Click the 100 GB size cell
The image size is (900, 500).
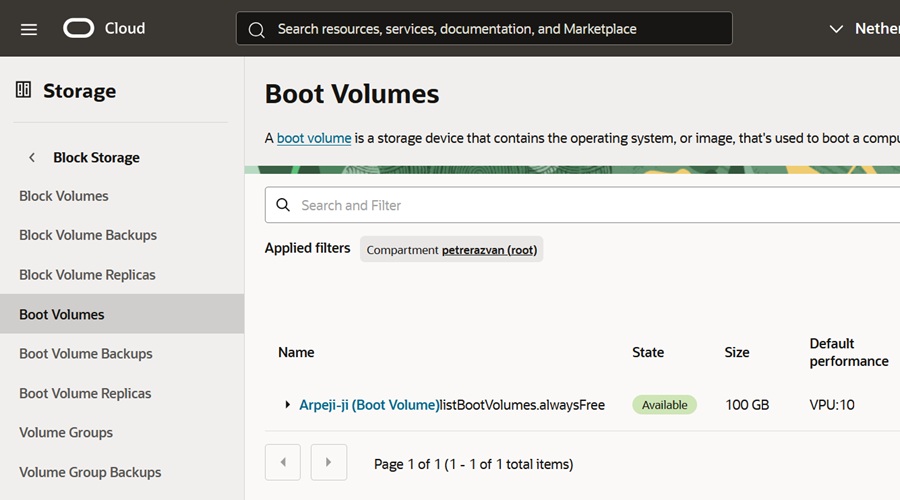tap(747, 405)
